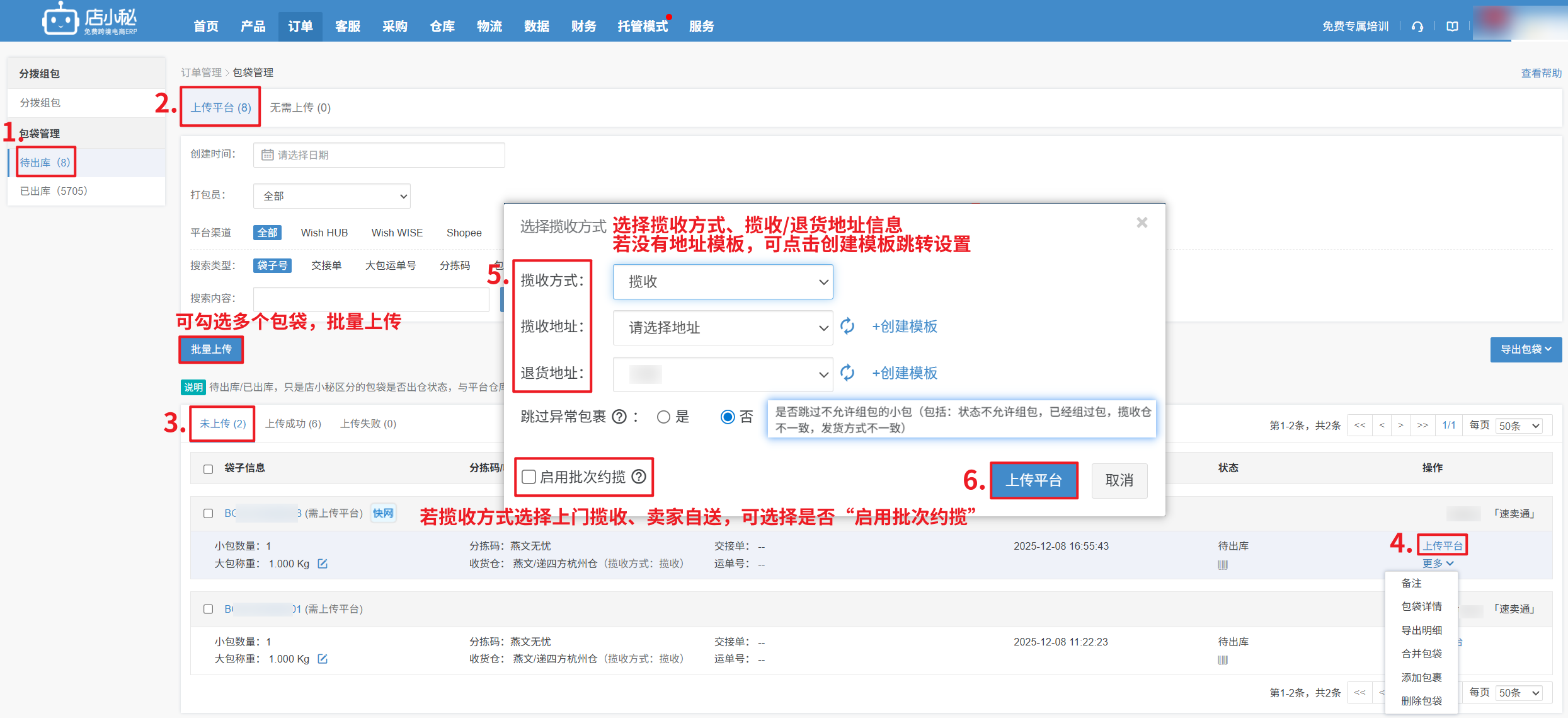Screen dimensions: 1568x718
Task: Click the headset customer service icon
Action: coord(1417,26)
